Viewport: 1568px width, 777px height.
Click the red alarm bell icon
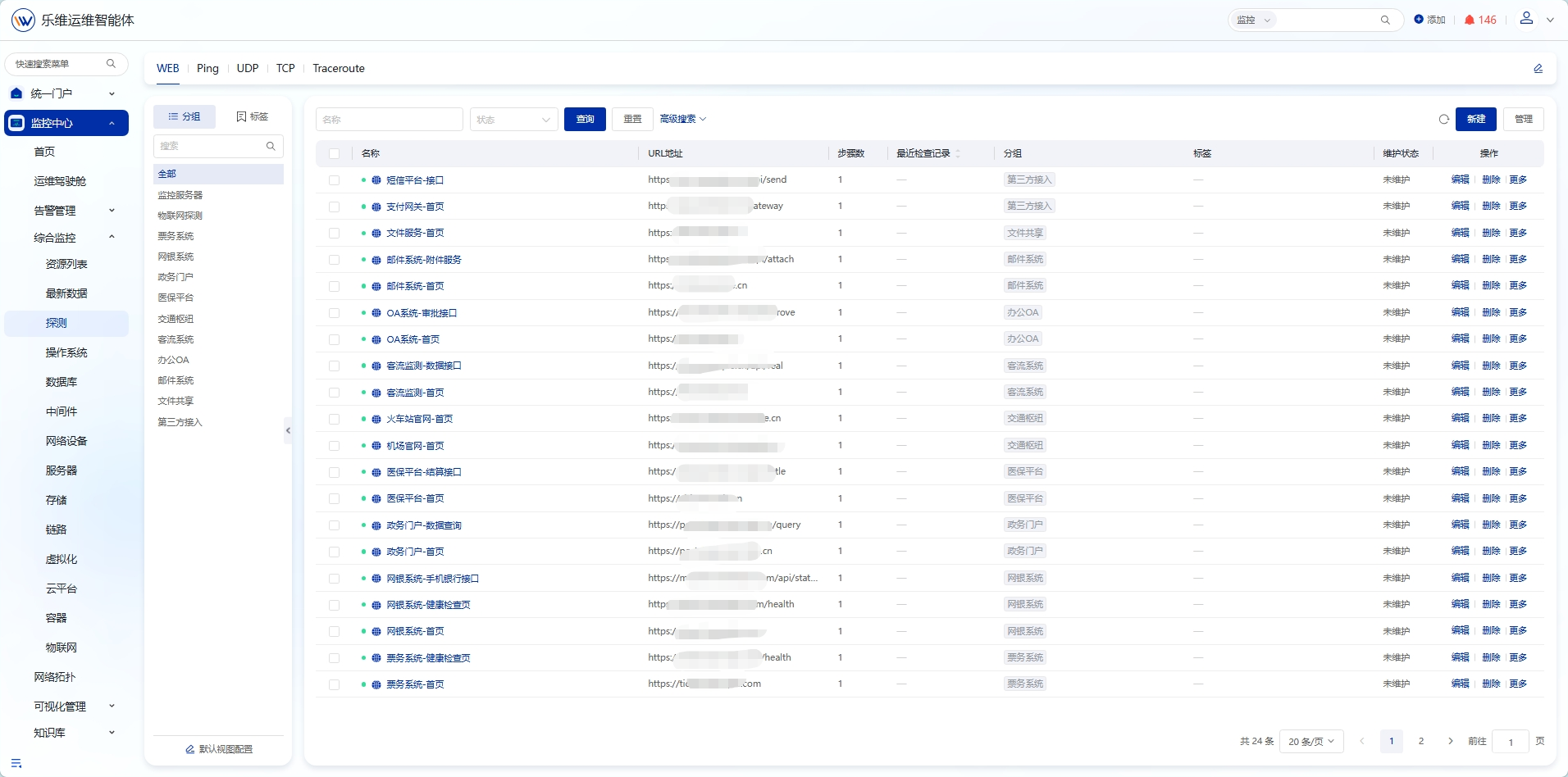click(1470, 20)
